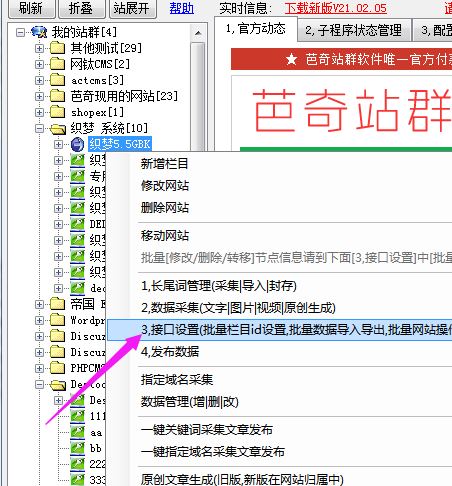
Task: Expand the 其他测试[29] folder
Action: click(x=39, y=48)
